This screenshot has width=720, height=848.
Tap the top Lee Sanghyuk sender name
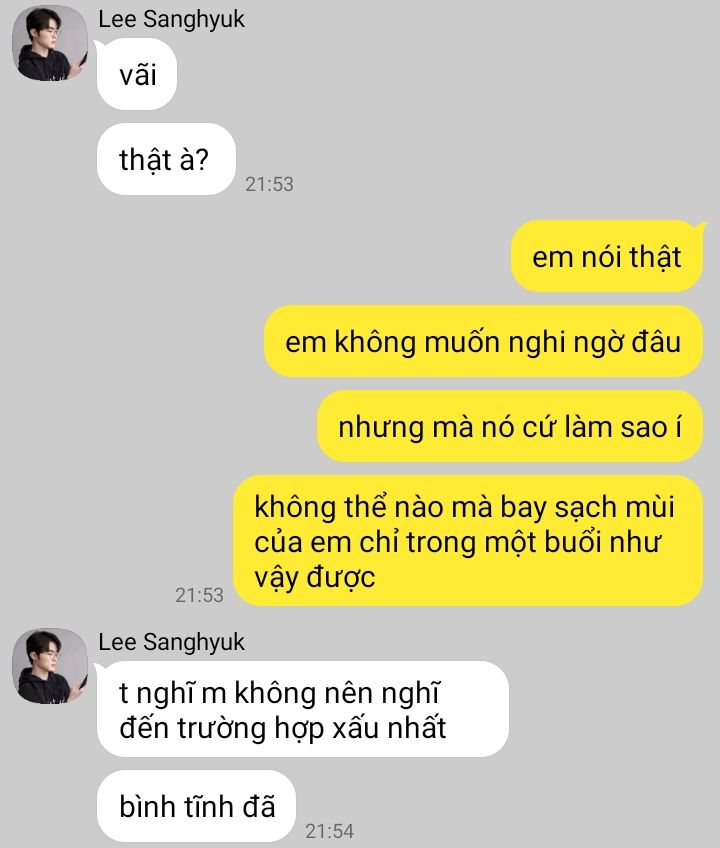point(171,19)
